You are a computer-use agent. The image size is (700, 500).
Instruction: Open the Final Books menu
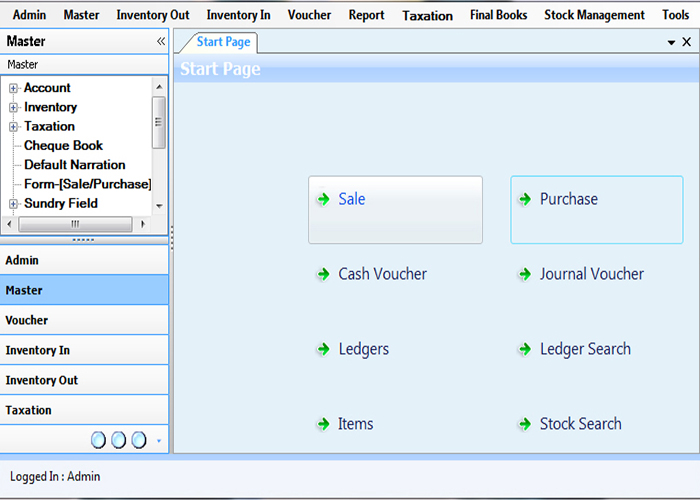(x=498, y=15)
